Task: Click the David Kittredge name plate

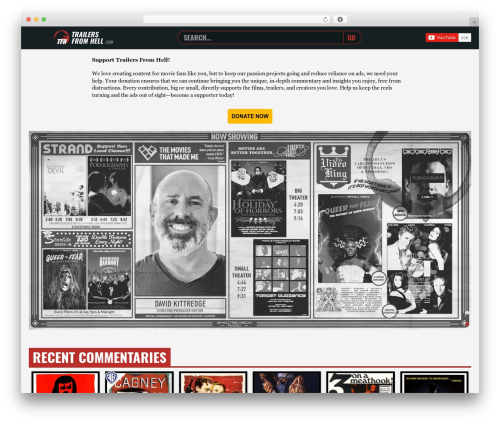Action: [180, 307]
